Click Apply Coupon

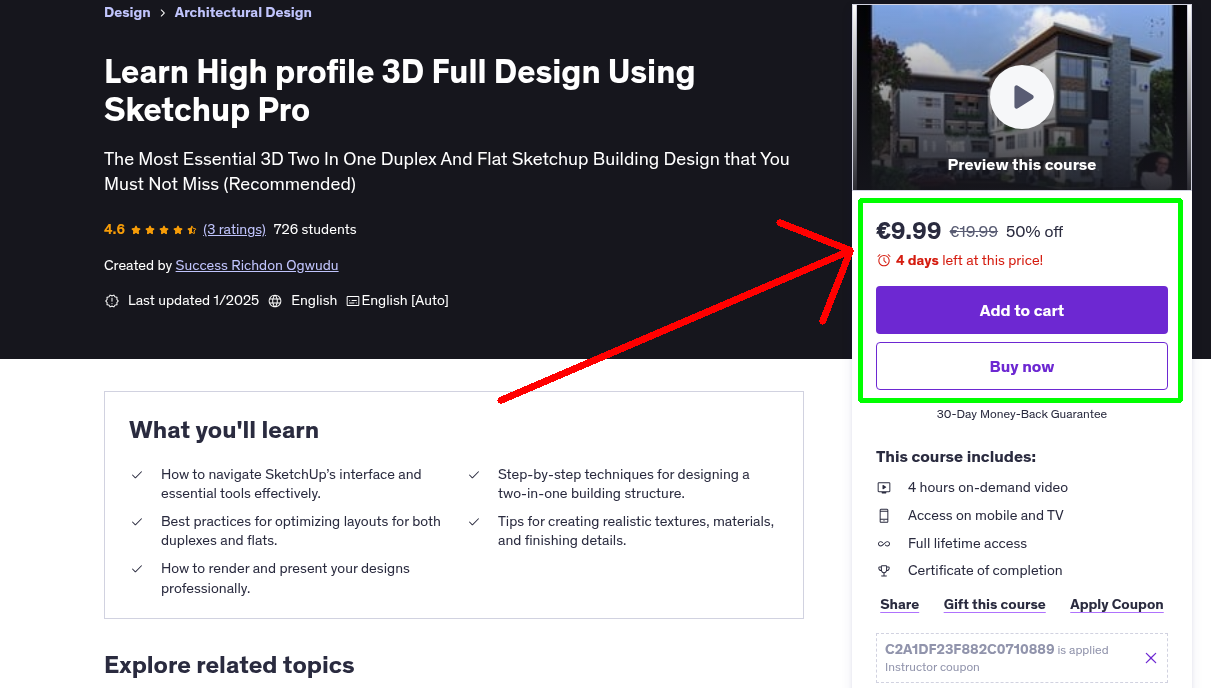tap(1116, 604)
